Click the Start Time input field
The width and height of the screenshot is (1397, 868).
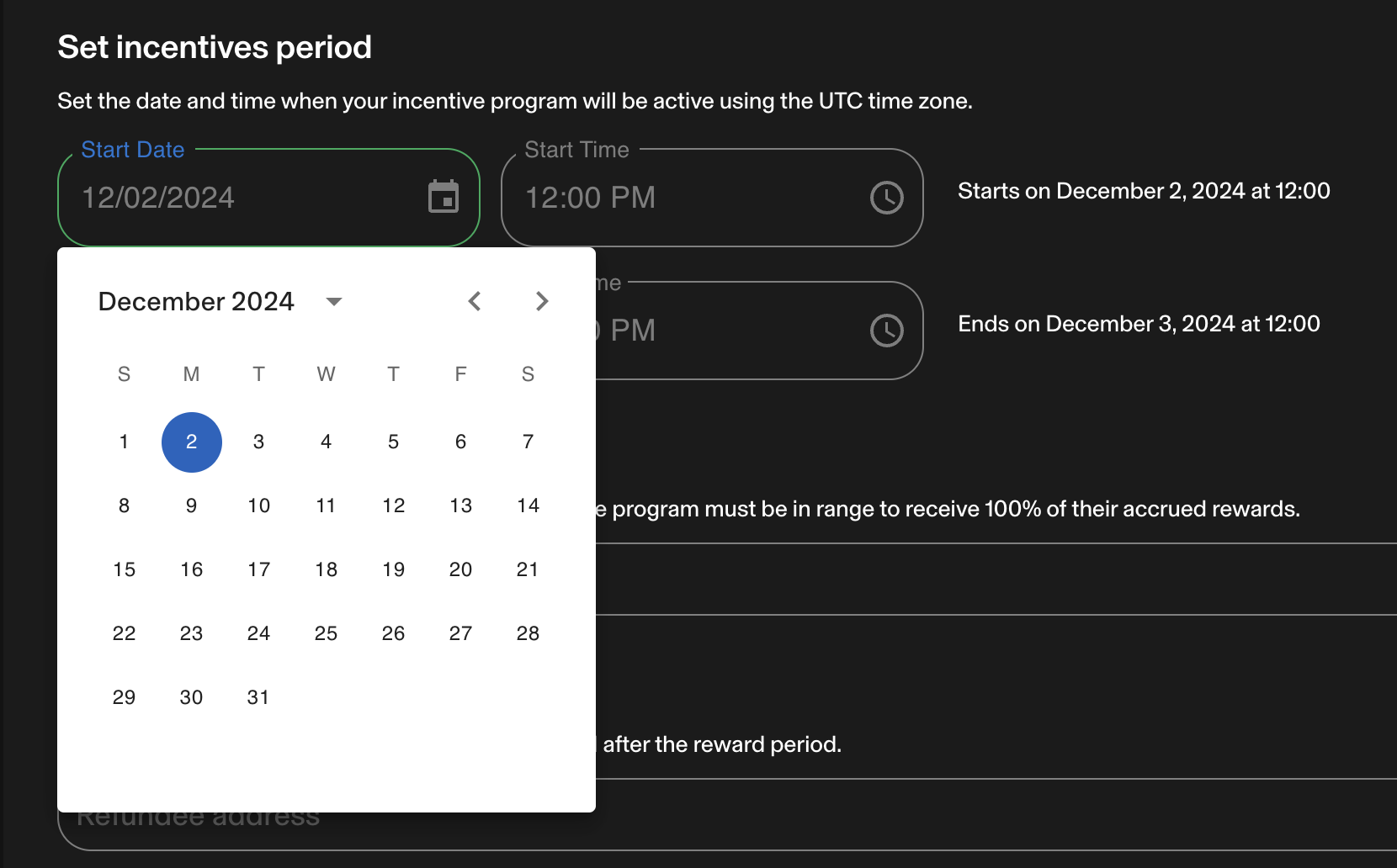click(712, 198)
